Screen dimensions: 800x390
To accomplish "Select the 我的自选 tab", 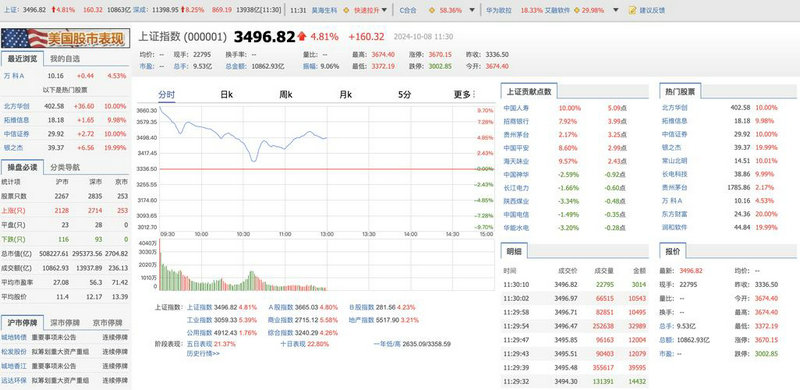I will pyautogui.click(x=65, y=59).
